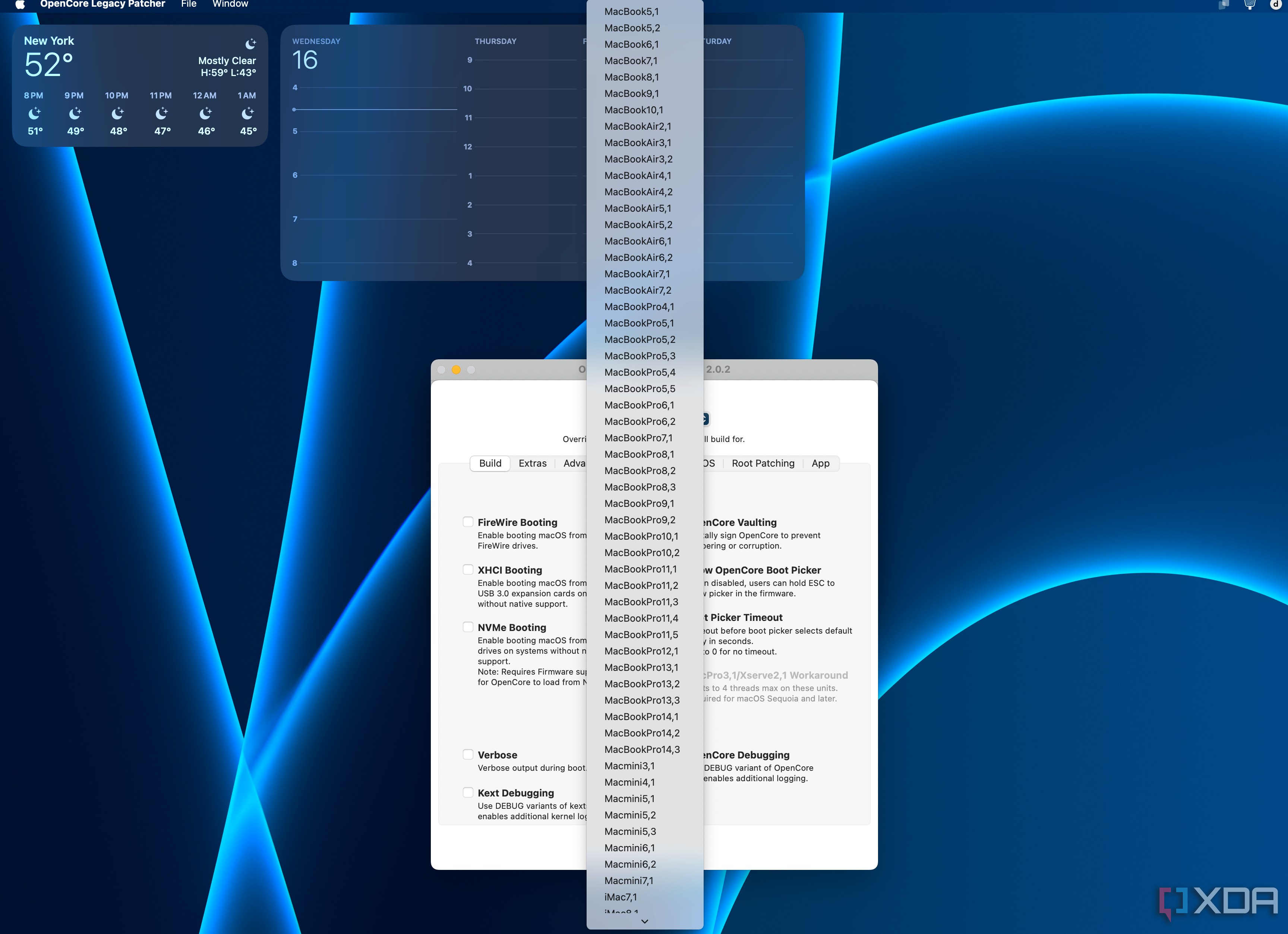Open the Window menu

pos(230,4)
